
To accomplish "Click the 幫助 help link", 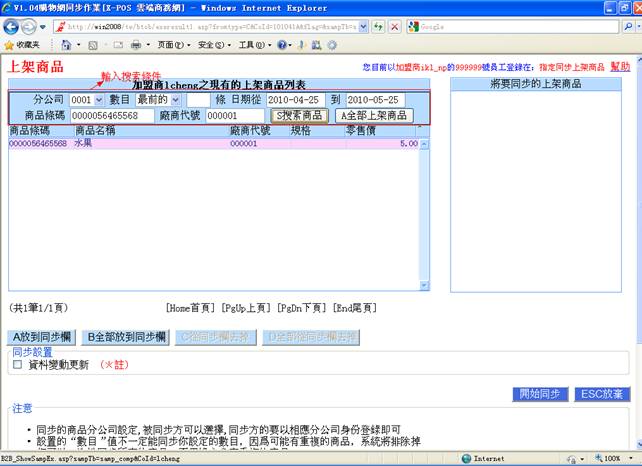I will pyautogui.click(x=620, y=67).
